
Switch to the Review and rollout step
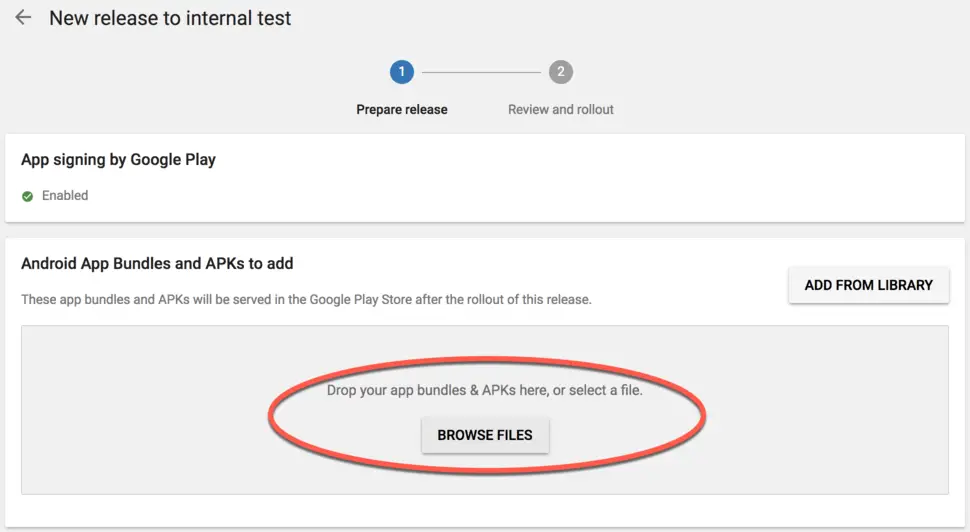[x=560, y=109]
